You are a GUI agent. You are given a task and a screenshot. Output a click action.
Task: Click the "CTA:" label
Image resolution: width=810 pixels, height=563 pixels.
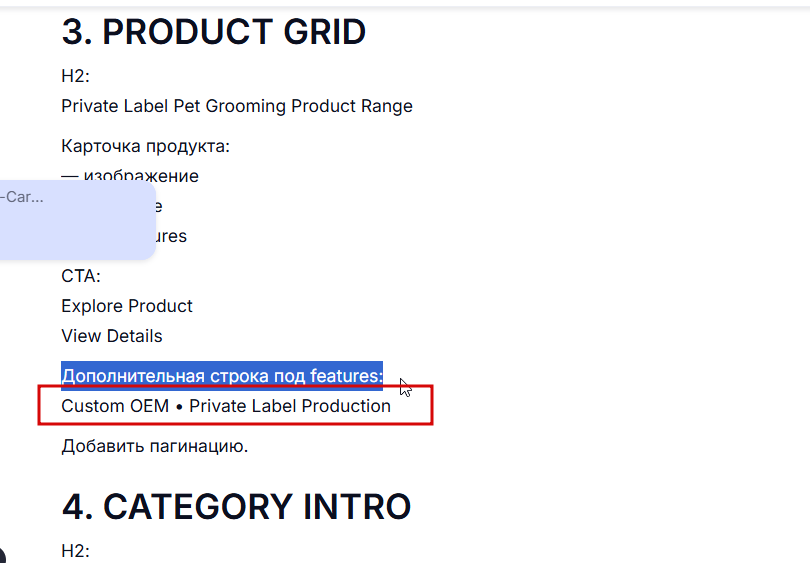(81, 276)
